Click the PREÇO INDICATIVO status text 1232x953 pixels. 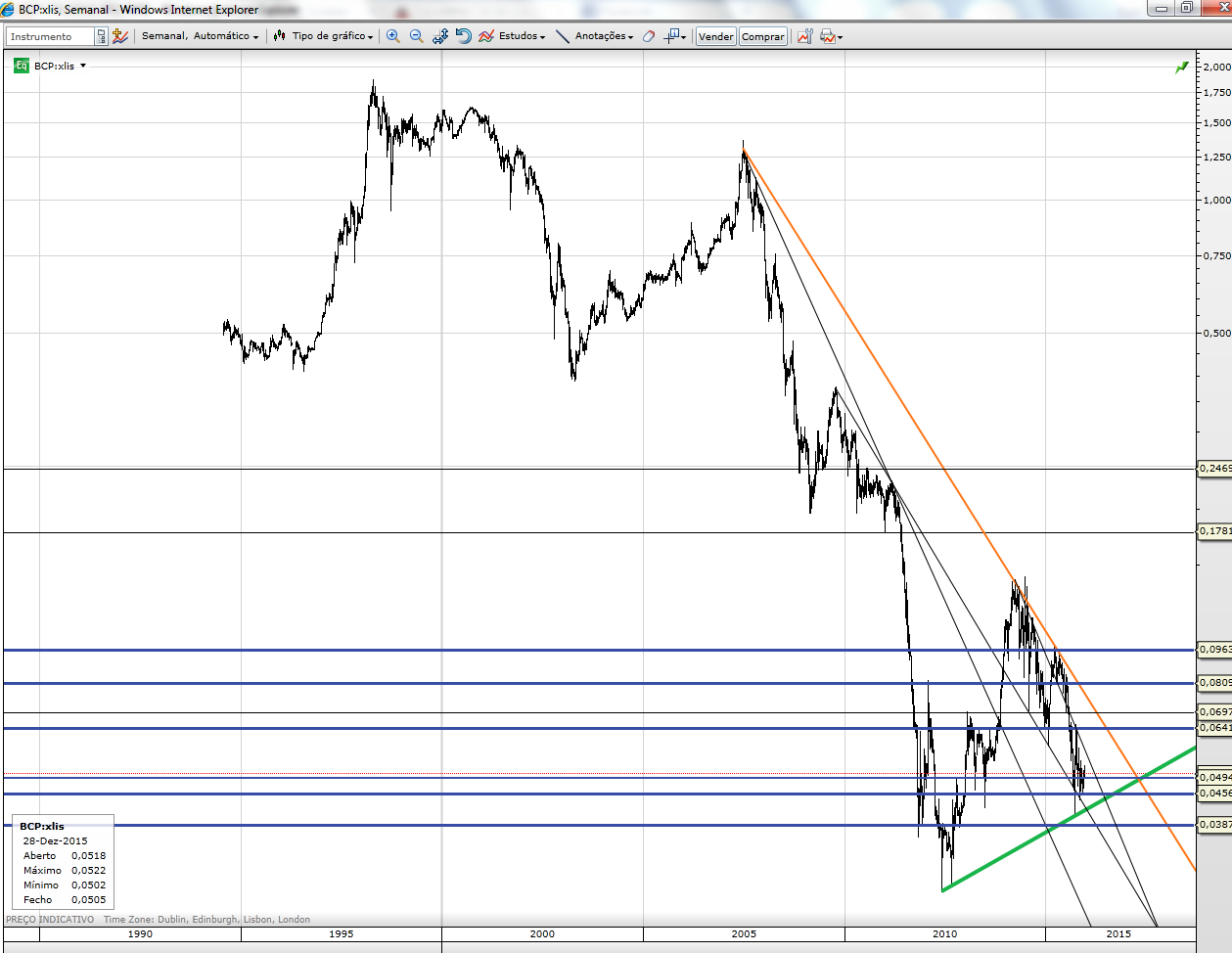[x=50, y=919]
